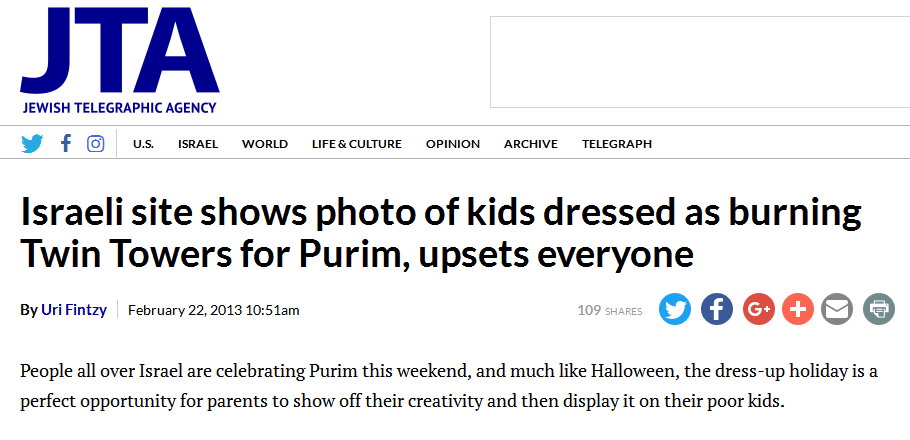This screenshot has height=440, width=910.
Task: Open the Life & Culture section
Action: tap(356, 144)
